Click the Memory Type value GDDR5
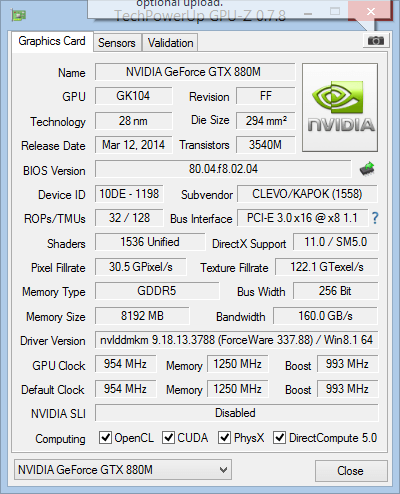This screenshot has width=400, height=494. point(157,291)
